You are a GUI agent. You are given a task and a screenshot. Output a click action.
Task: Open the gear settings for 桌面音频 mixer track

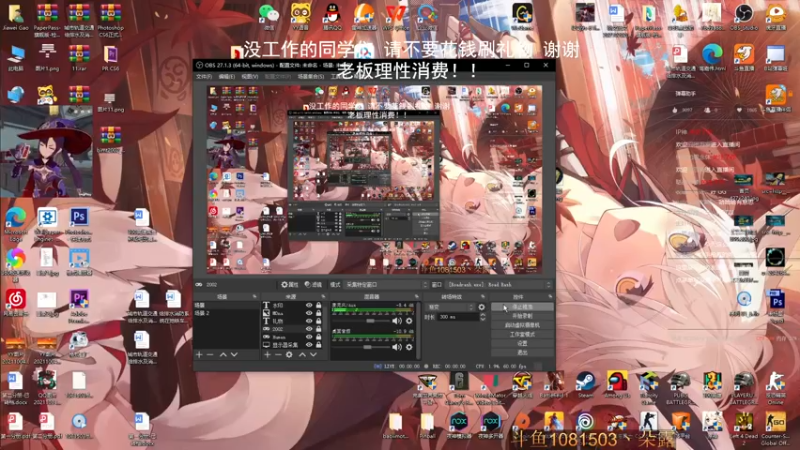pos(409,347)
